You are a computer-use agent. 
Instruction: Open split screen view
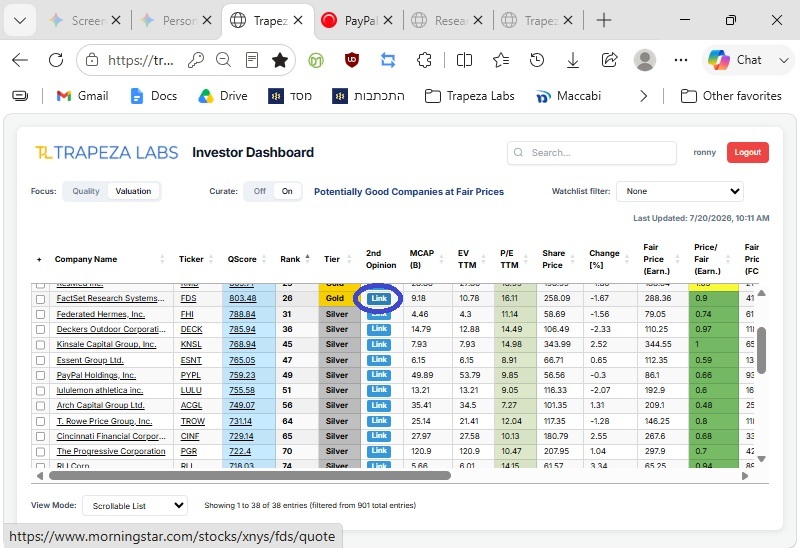tap(464, 60)
